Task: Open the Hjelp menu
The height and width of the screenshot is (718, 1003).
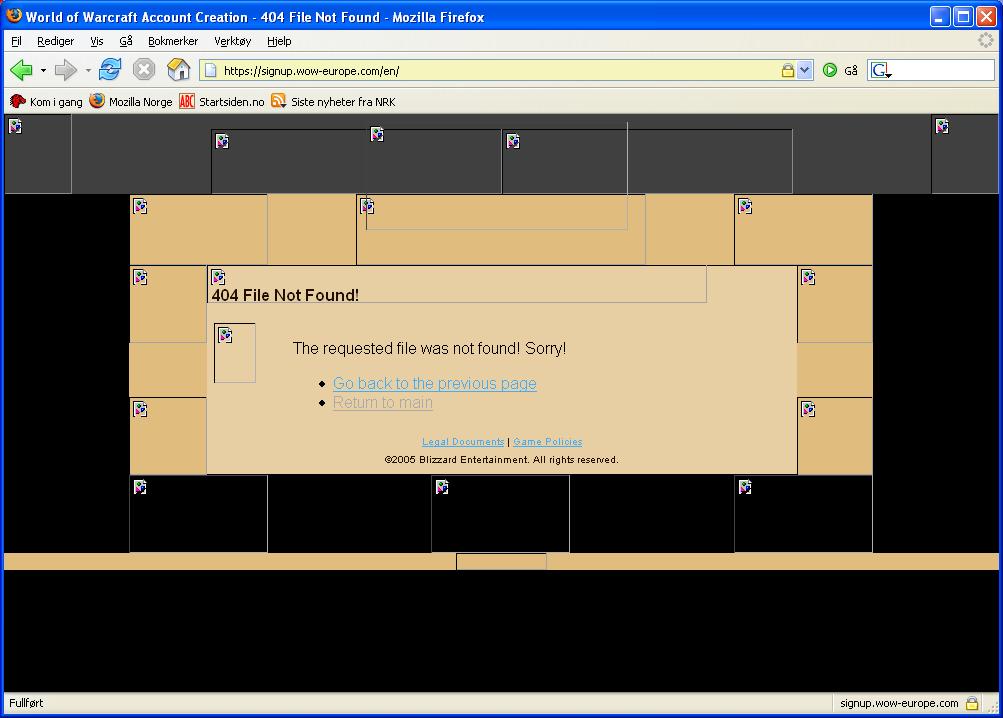Action: tap(279, 41)
